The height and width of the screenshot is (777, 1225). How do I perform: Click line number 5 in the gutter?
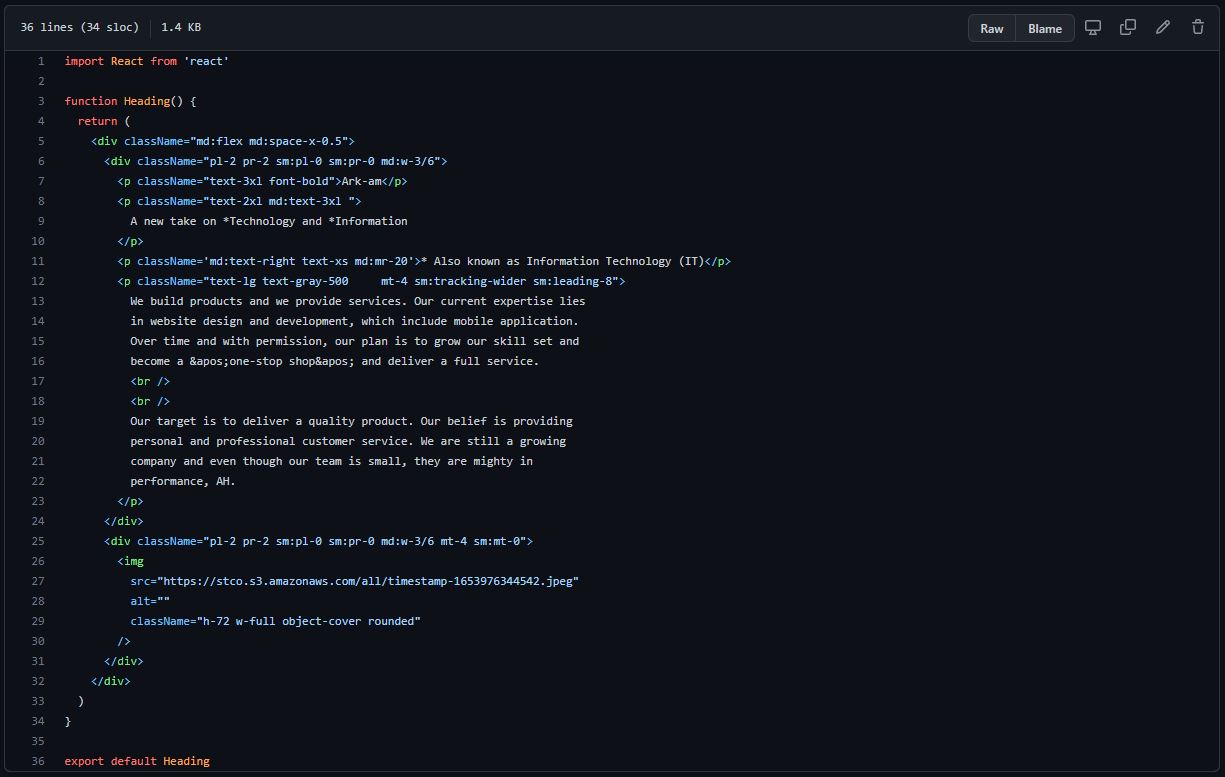(40, 141)
